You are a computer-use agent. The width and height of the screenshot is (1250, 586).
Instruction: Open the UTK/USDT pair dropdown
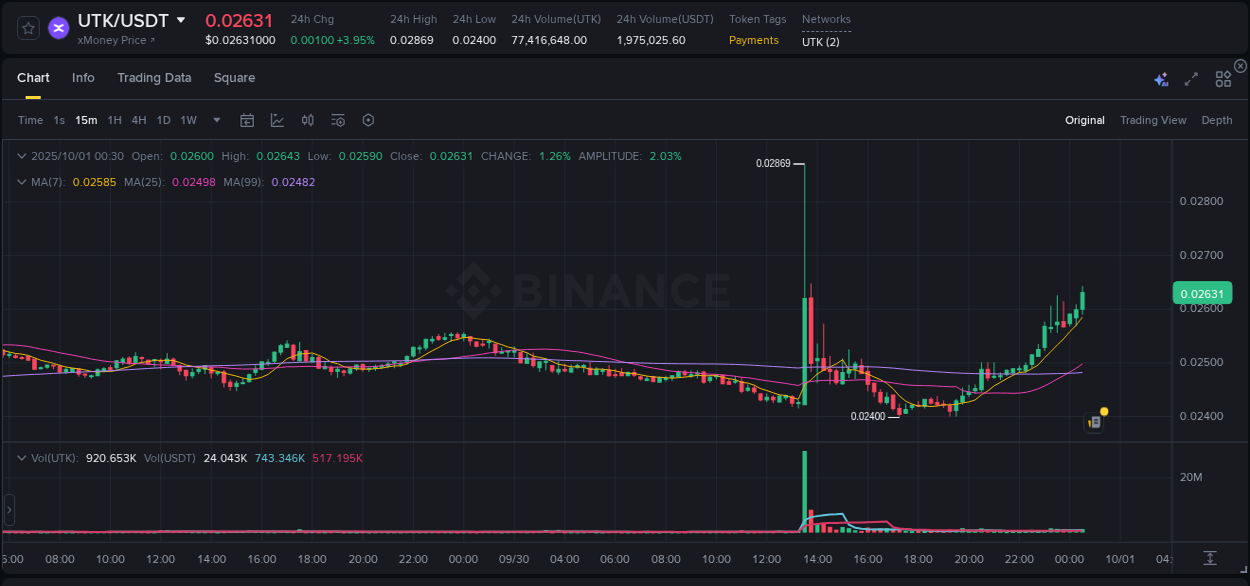coord(181,20)
